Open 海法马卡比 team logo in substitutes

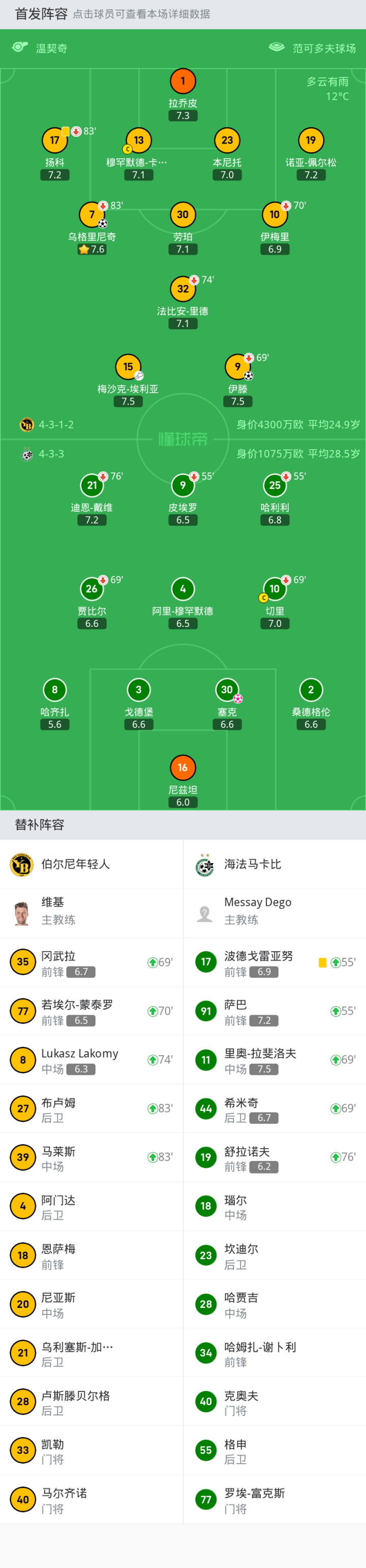[205, 864]
